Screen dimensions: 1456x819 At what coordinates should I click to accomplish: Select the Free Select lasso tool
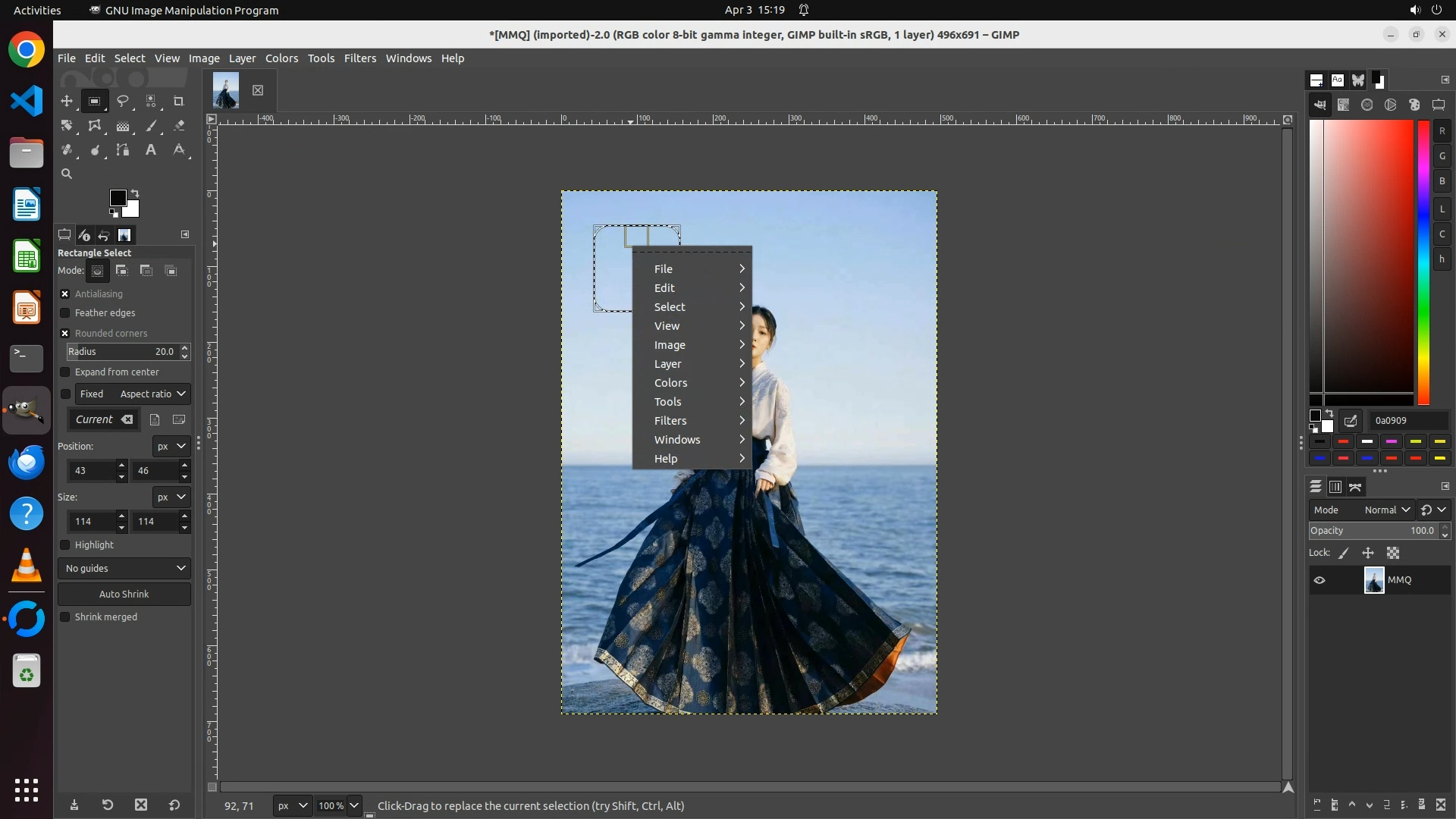tap(122, 101)
